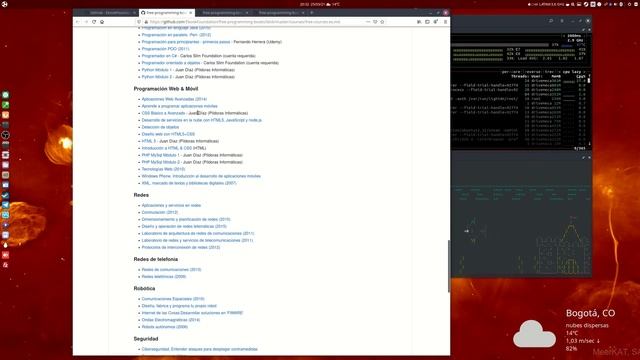Open the terminal window menu icon
The image size is (640, 360).
[x=562, y=20]
